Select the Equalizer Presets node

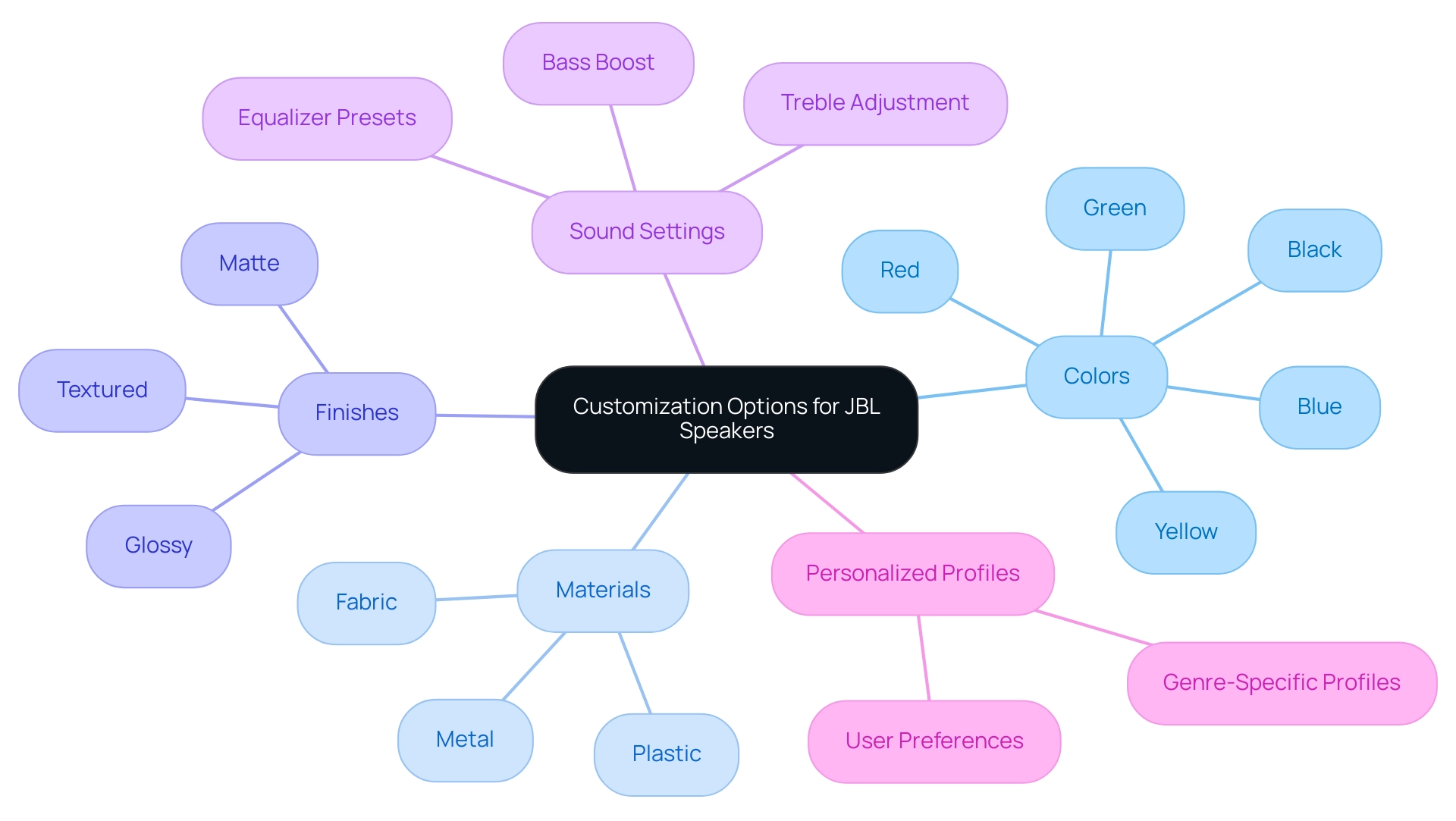306,128
